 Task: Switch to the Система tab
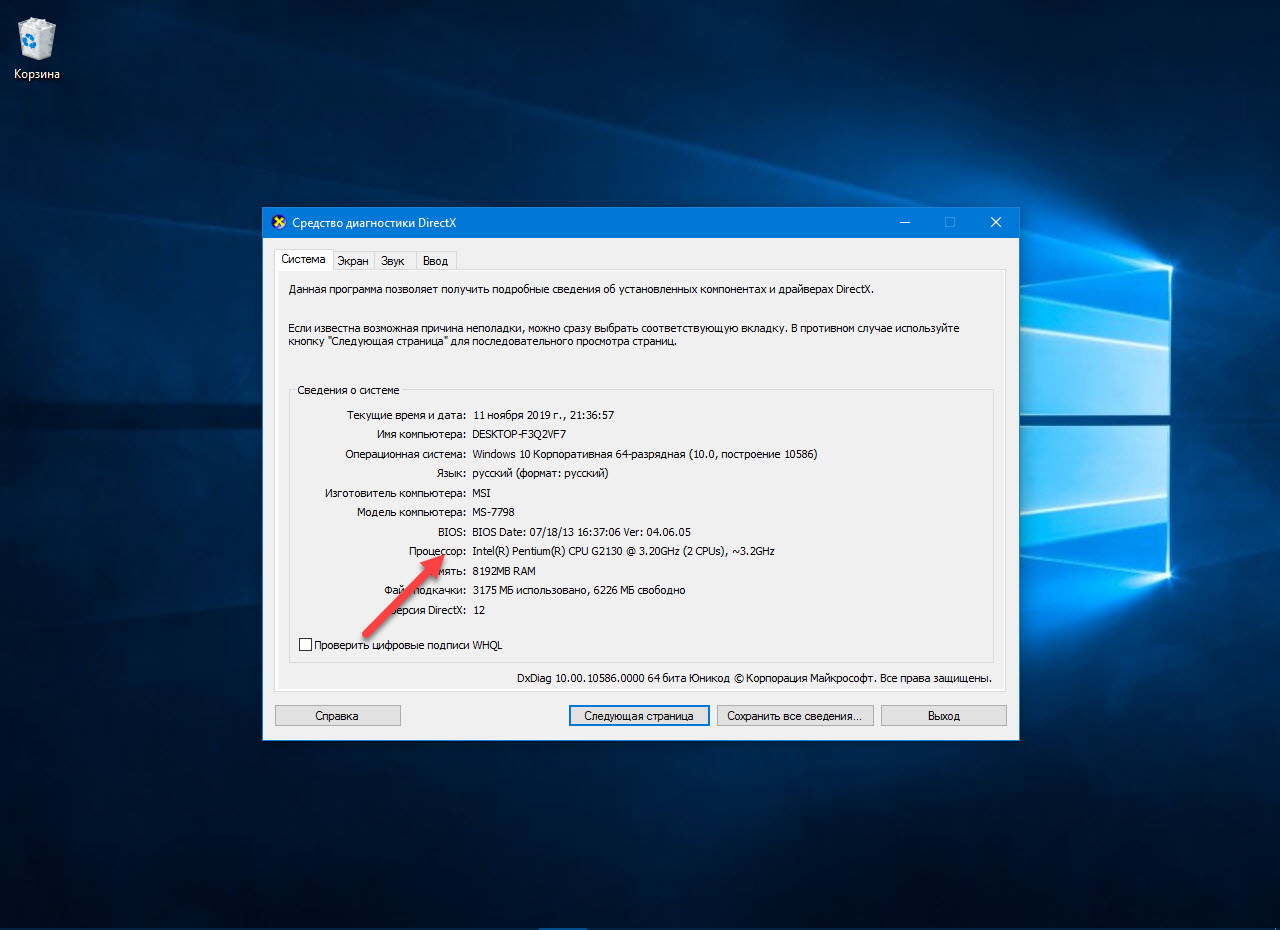(303, 259)
